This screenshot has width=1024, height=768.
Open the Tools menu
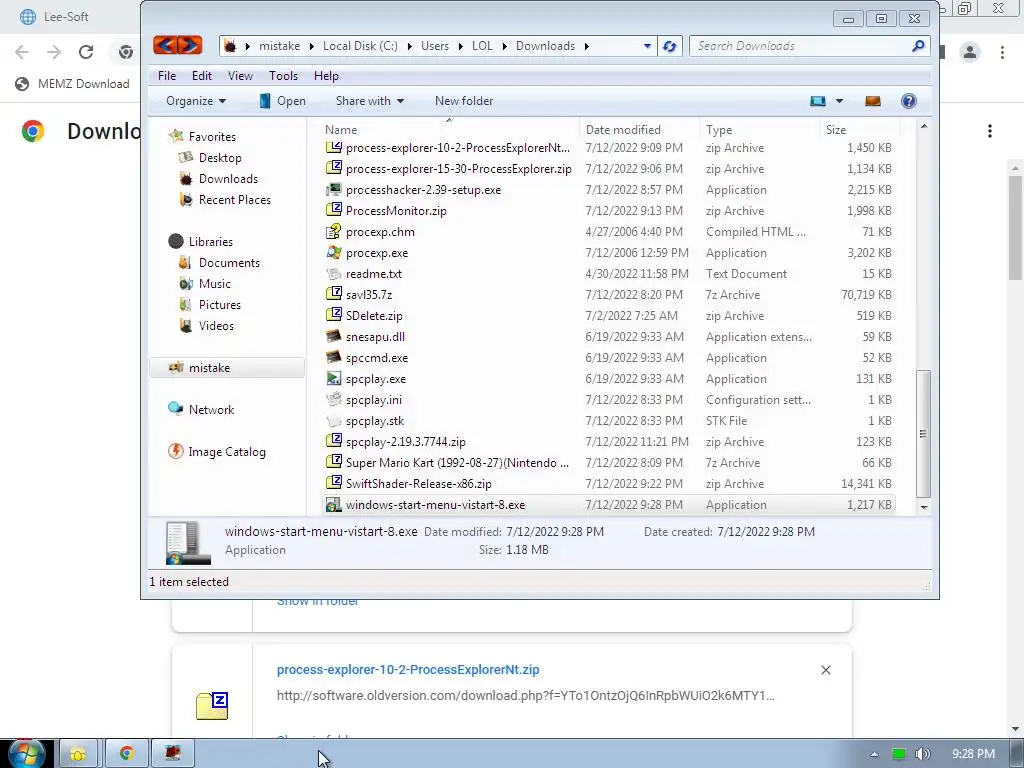tap(283, 76)
